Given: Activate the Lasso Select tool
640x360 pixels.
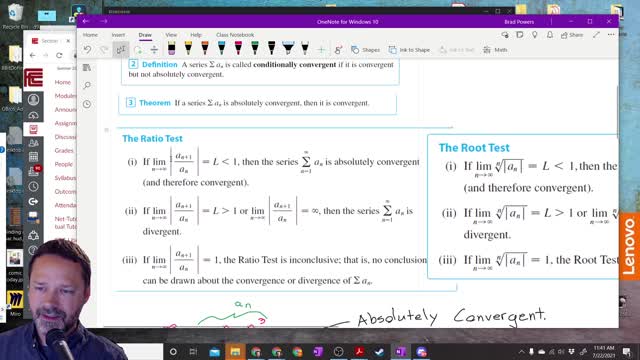Looking at the screenshot, I should (x=138, y=50).
